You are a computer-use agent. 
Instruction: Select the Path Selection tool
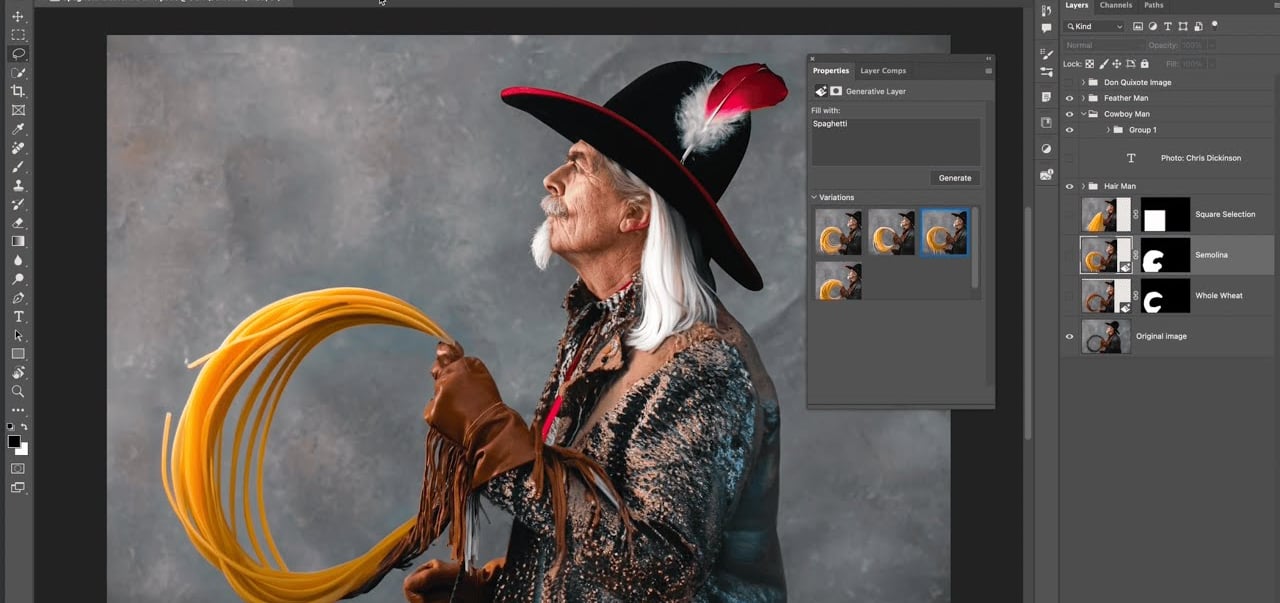18,335
